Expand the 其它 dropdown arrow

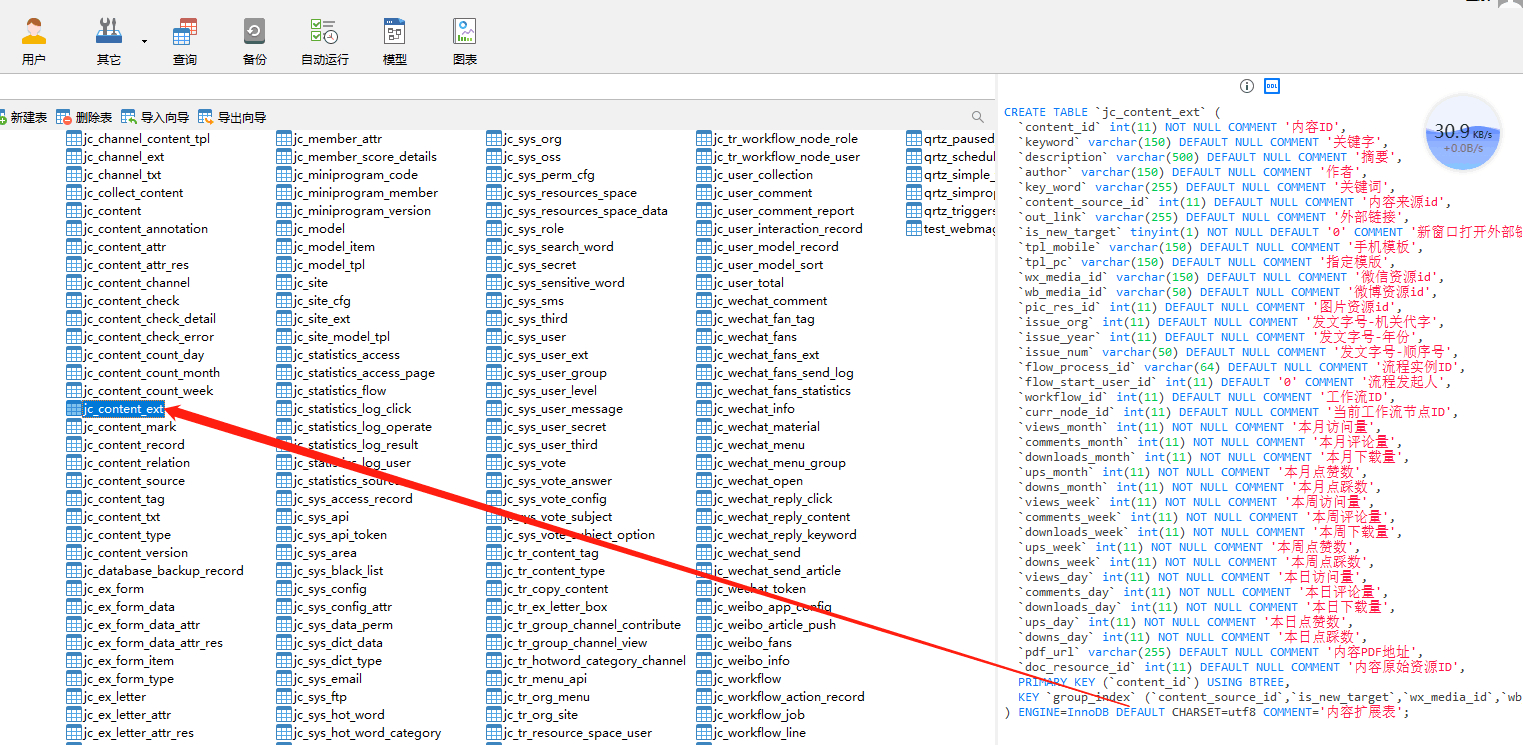[x=144, y=42]
